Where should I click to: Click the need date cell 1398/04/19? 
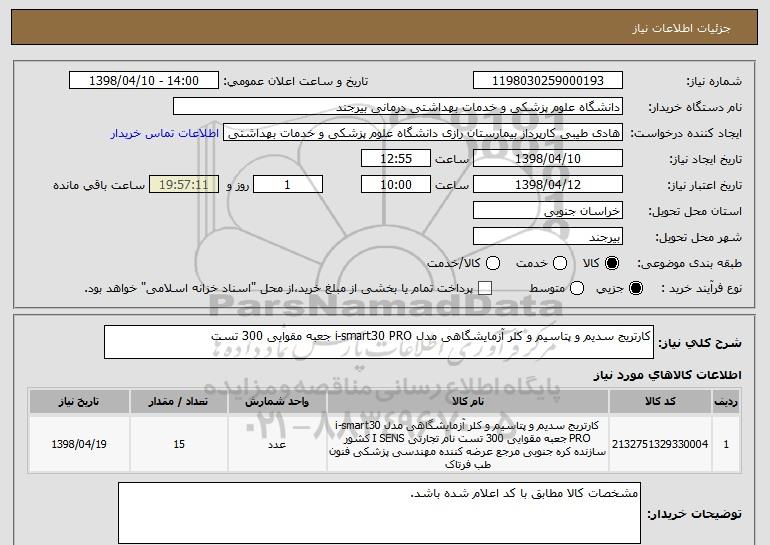pyautogui.click(x=79, y=444)
